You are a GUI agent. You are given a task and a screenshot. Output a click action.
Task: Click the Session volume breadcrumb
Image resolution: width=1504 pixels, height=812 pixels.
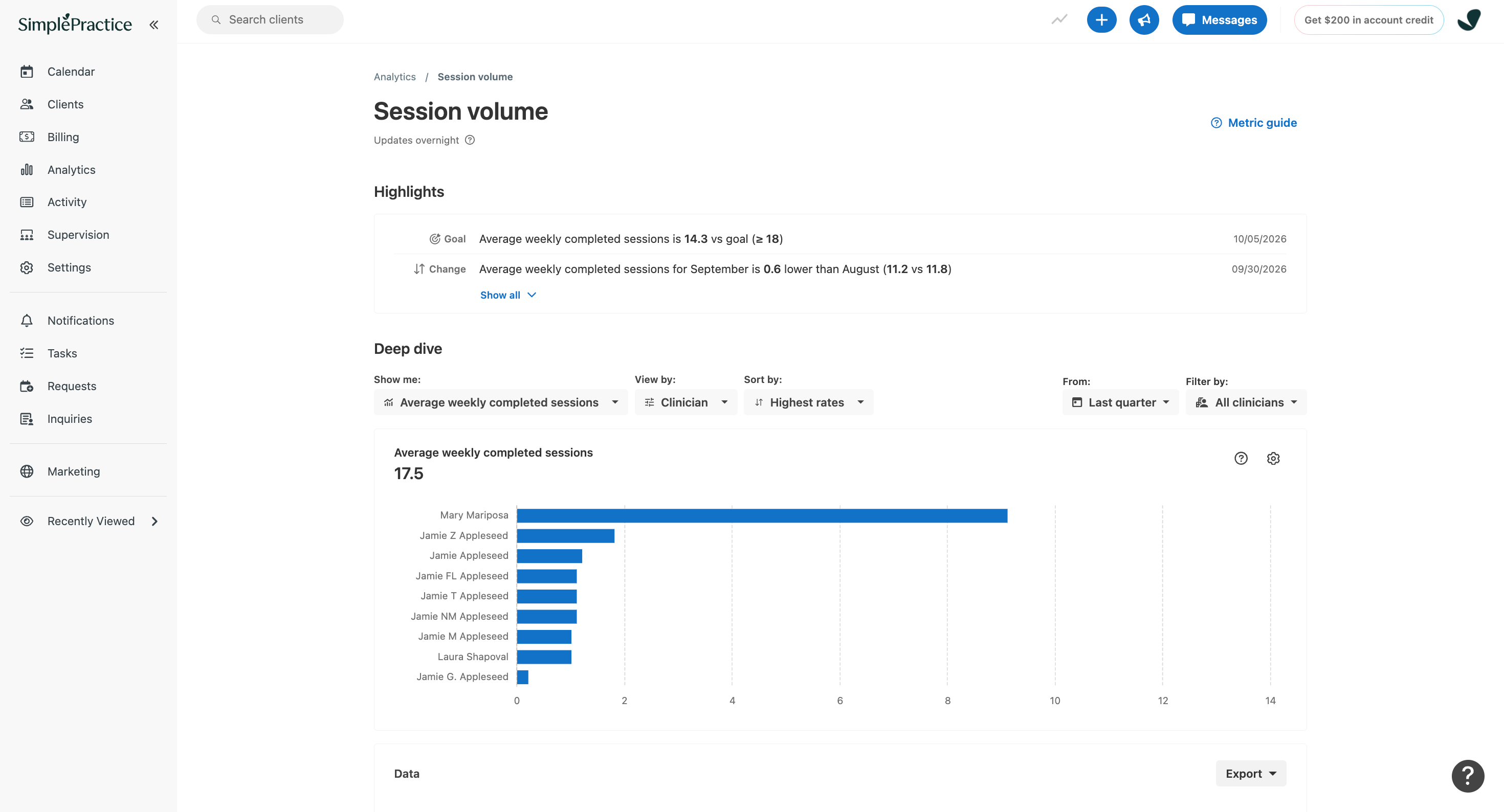(475, 77)
